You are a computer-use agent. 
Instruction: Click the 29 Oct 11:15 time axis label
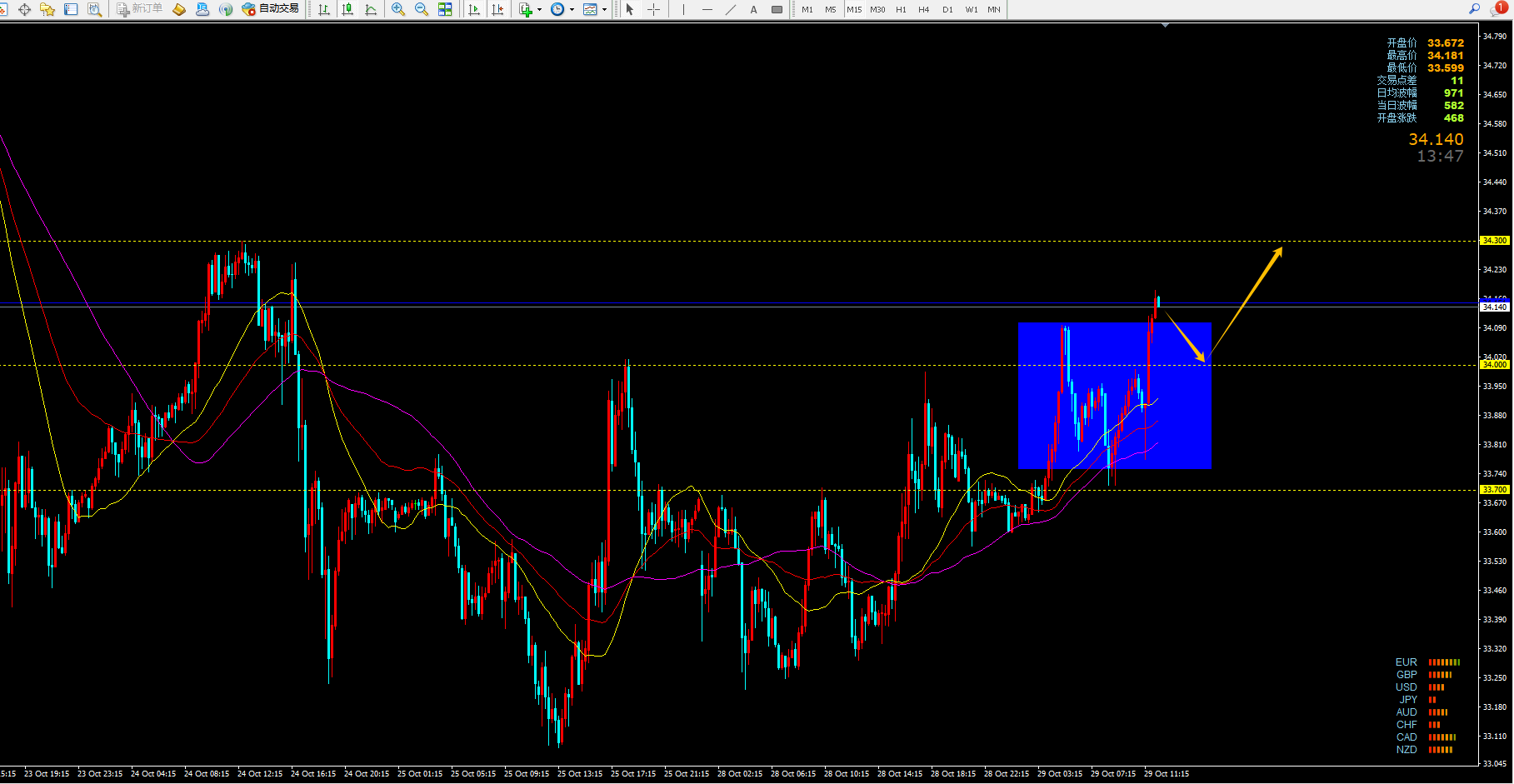pyautogui.click(x=1166, y=774)
